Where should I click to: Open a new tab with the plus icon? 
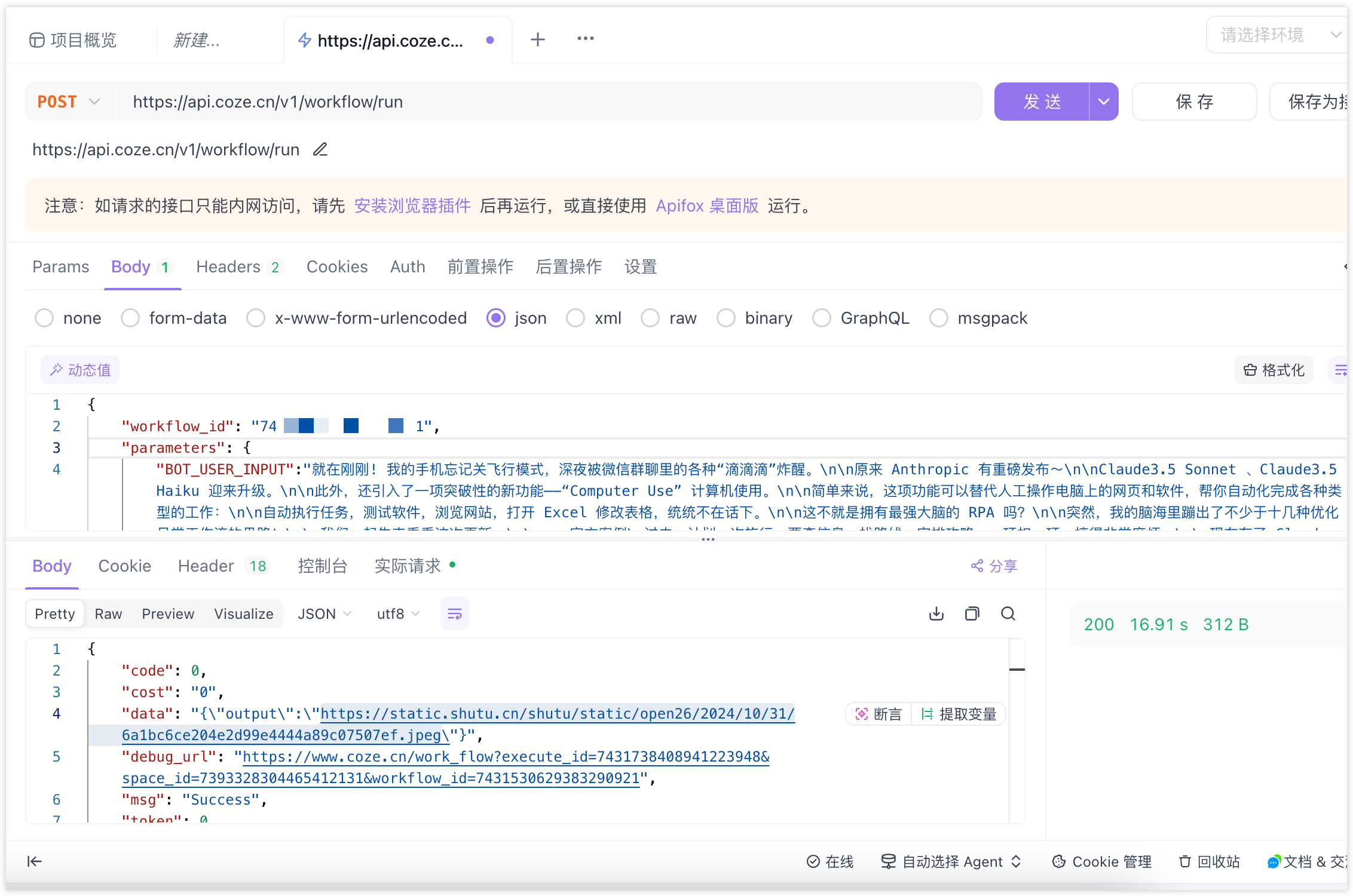tap(538, 39)
